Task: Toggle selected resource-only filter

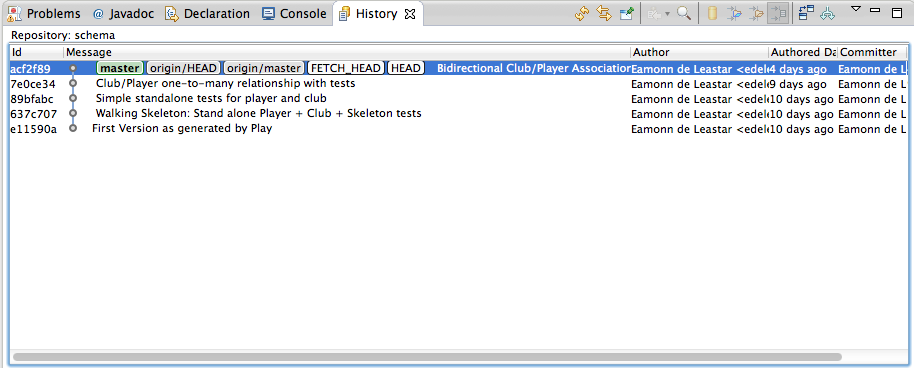Action: [x=778, y=13]
